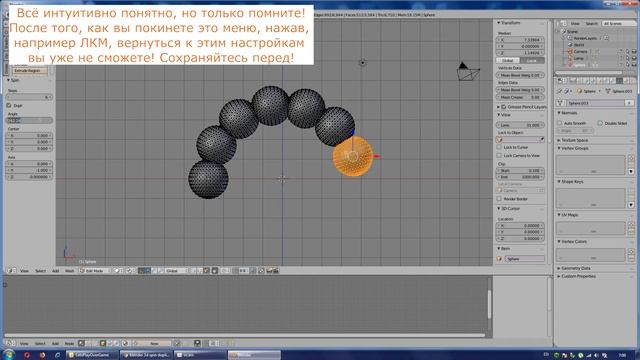The width and height of the screenshot is (640, 360).
Task: Select the Scene item in outliner
Action: (572, 31)
